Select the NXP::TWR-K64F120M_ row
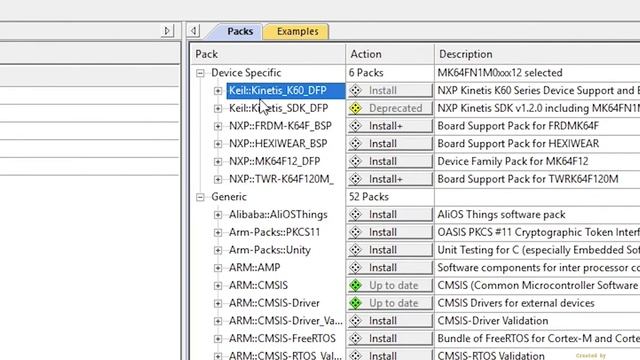The width and height of the screenshot is (640, 360). (x=281, y=179)
